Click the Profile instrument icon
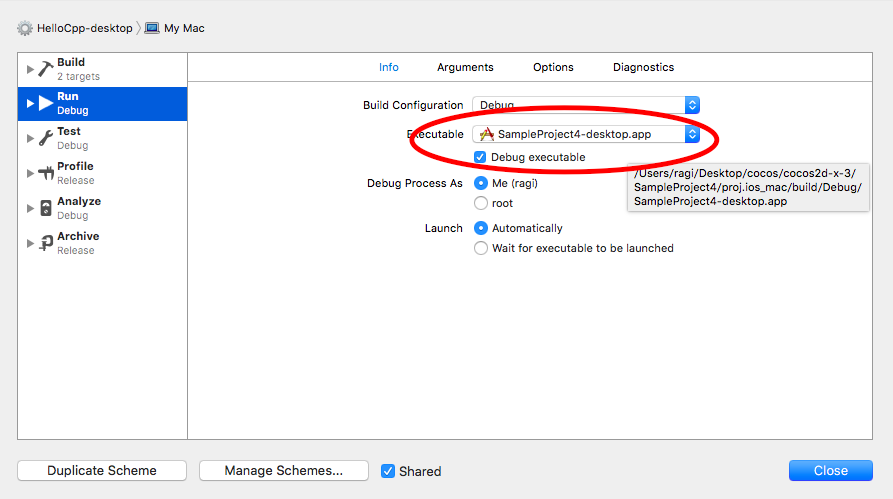The height and width of the screenshot is (499, 893). click(x=46, y=173)
